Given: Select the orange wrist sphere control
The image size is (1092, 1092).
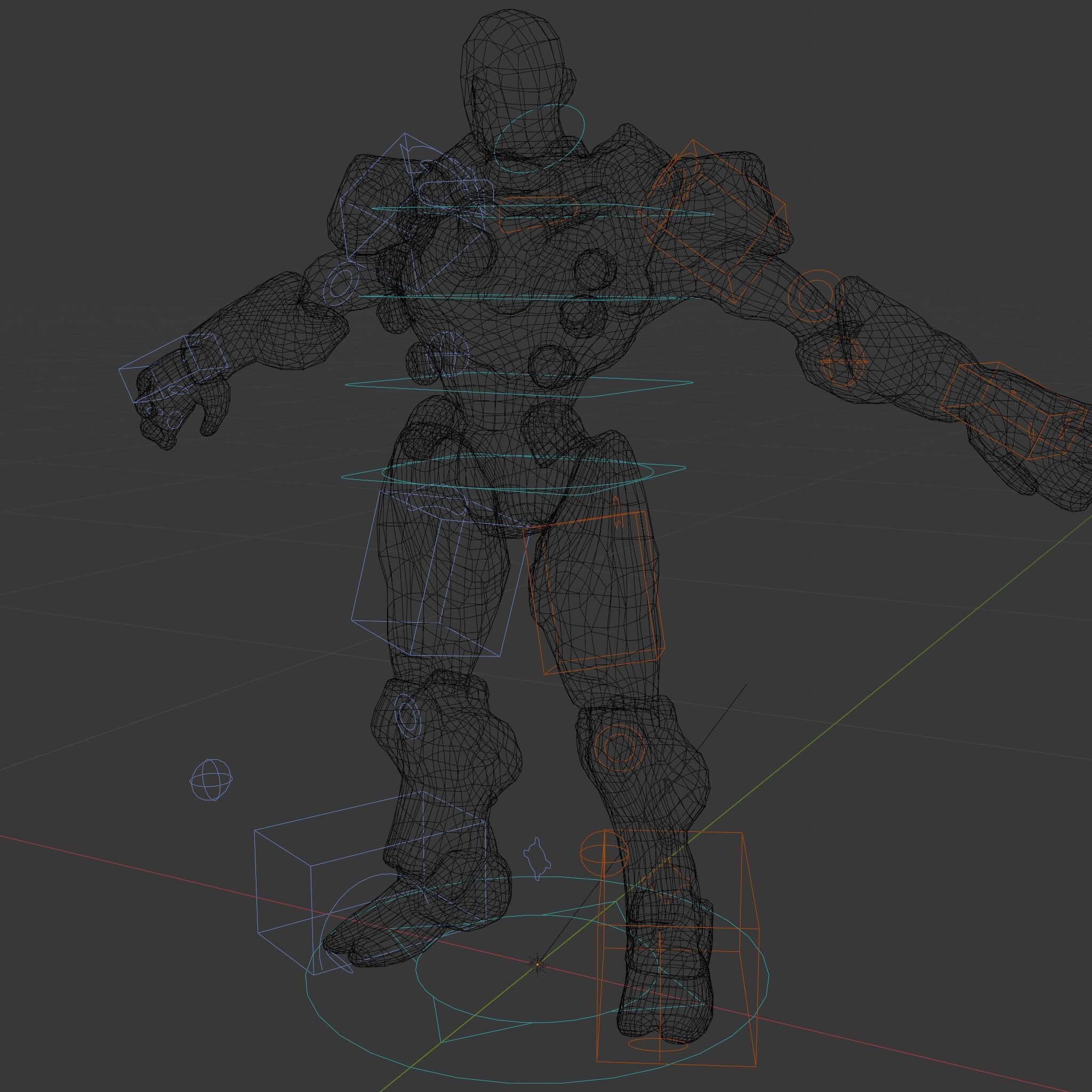Looking at the screenshot, I should click(843, 360).
